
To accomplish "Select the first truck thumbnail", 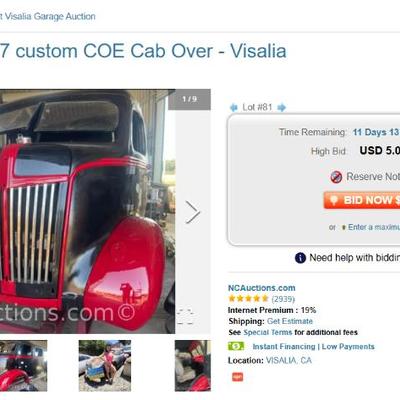I will point(23,366).
